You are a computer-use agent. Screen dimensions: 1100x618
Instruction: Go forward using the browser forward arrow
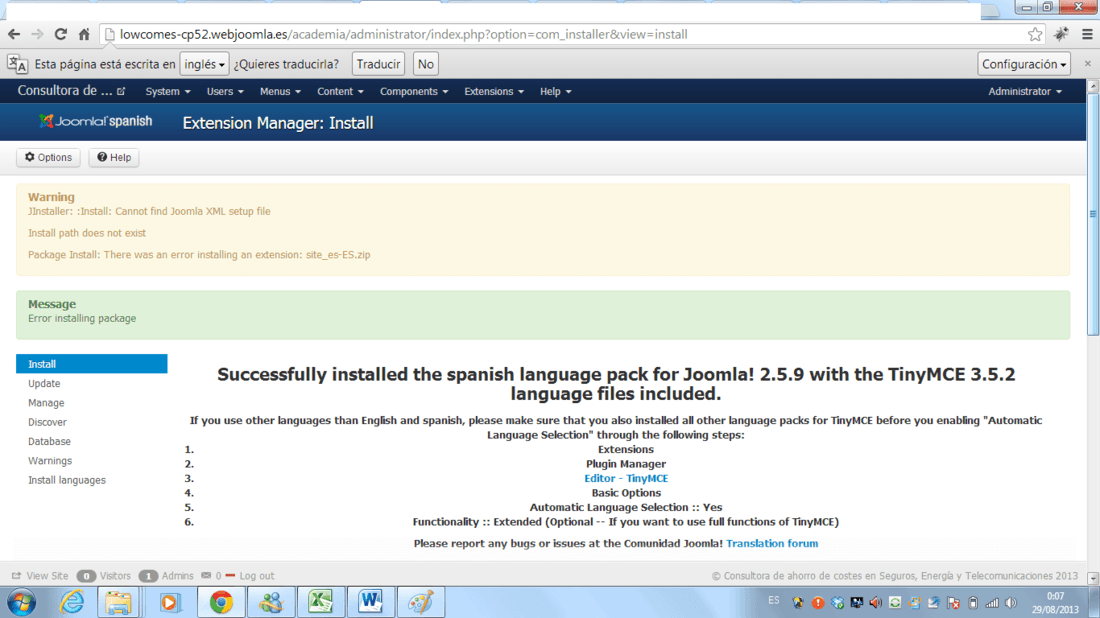tap(37, 34)
